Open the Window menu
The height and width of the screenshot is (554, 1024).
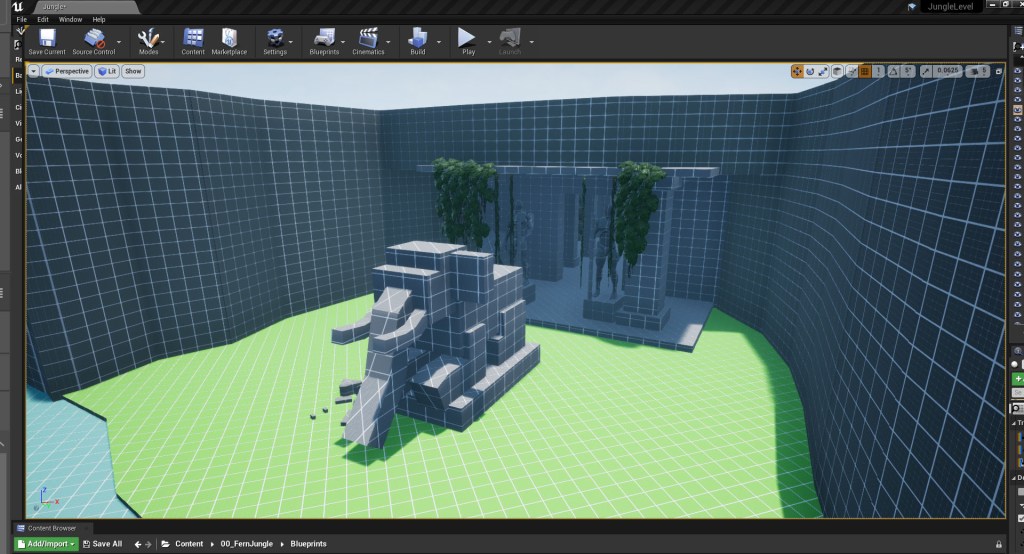(x=70, y=19)
